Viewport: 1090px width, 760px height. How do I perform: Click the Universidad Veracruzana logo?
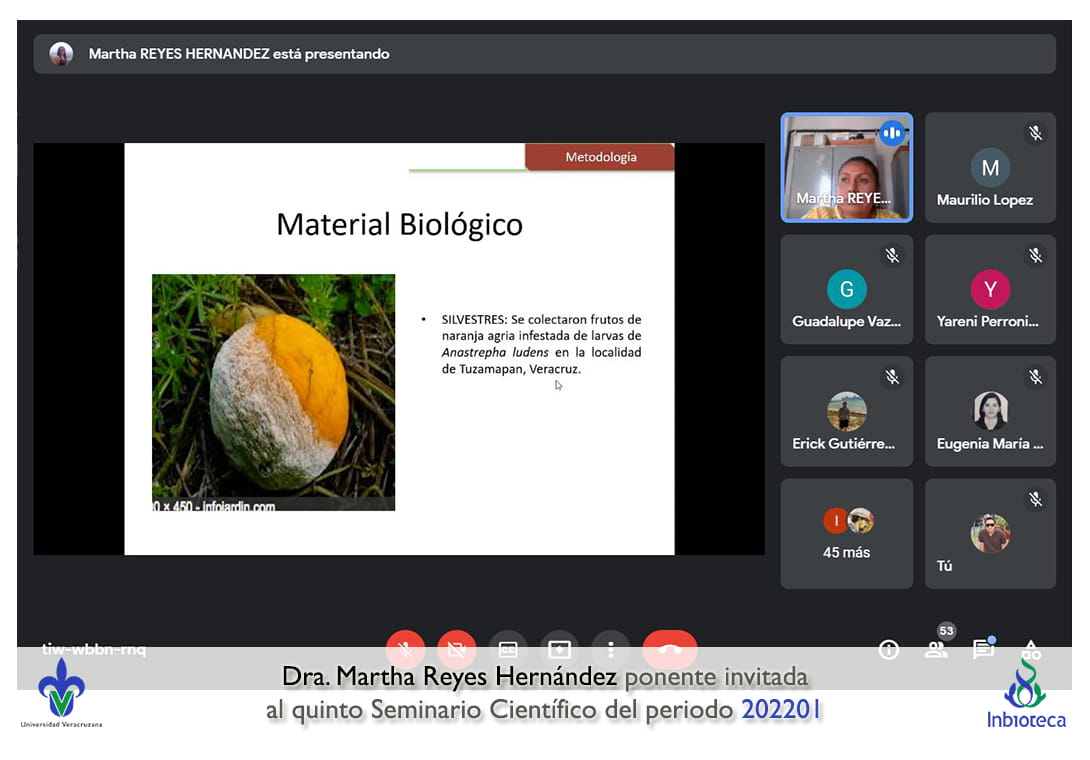pyautogui.click(x=61, y=692)
